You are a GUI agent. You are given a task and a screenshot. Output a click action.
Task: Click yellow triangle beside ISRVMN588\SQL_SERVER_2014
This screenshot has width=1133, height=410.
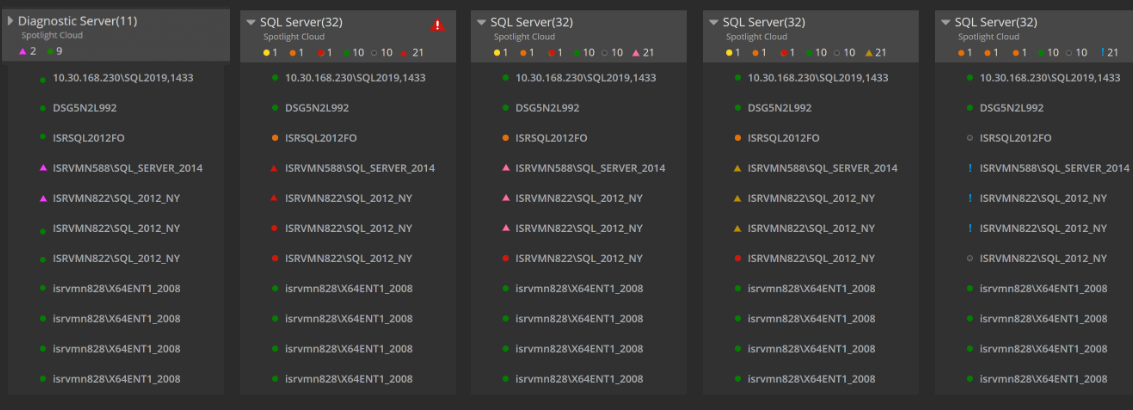click(x=737, y=168)
